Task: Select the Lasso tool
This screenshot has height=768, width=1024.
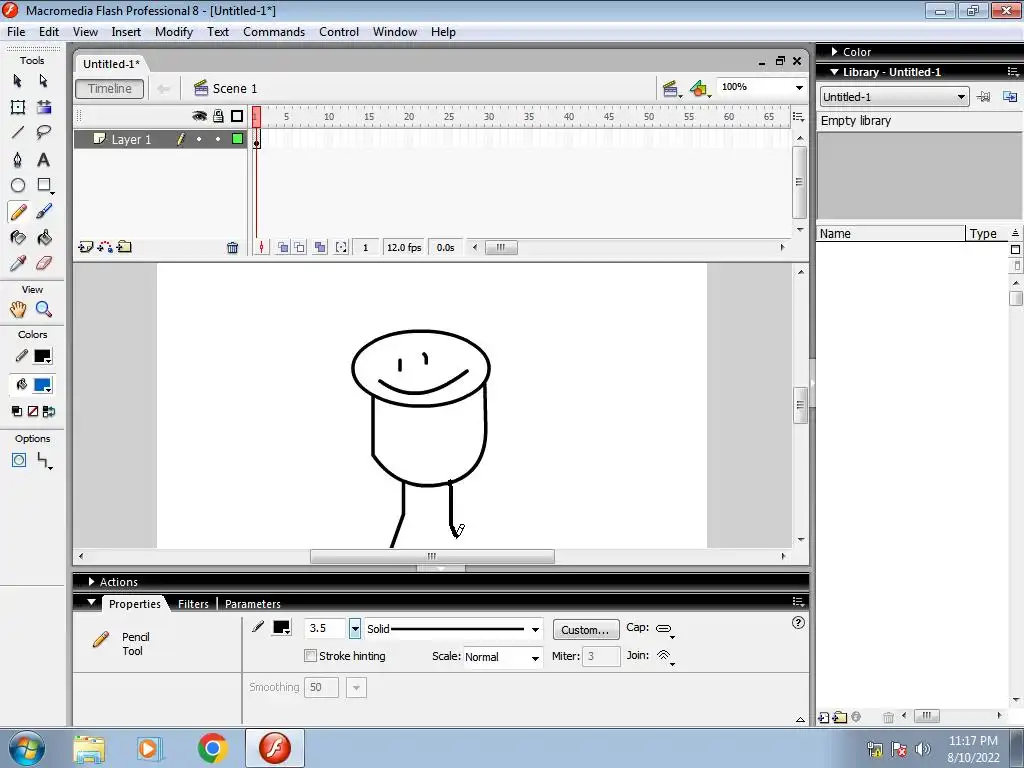Action: [x=44, y=133]
